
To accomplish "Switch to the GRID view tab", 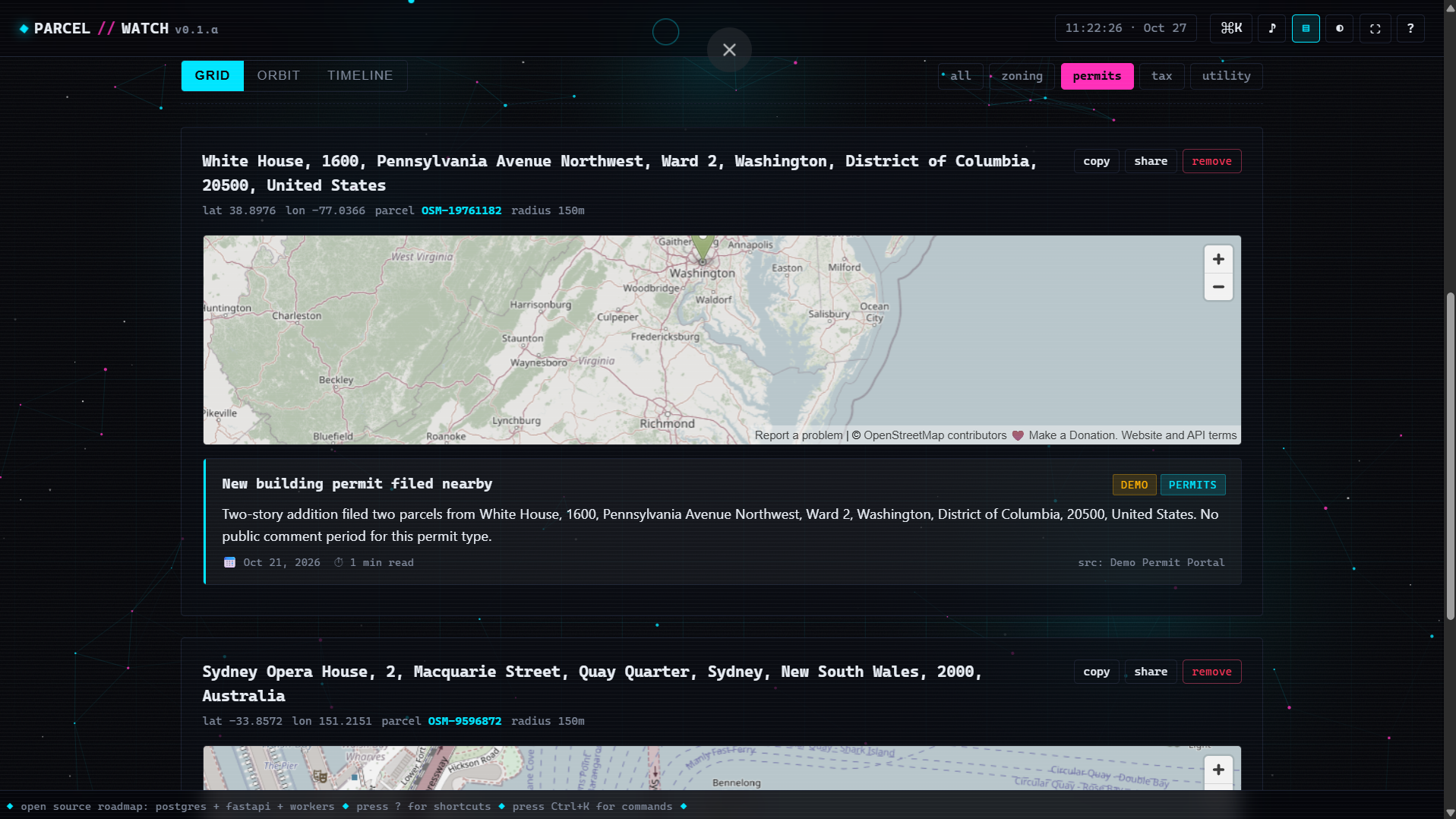I will tap(213, 76).
